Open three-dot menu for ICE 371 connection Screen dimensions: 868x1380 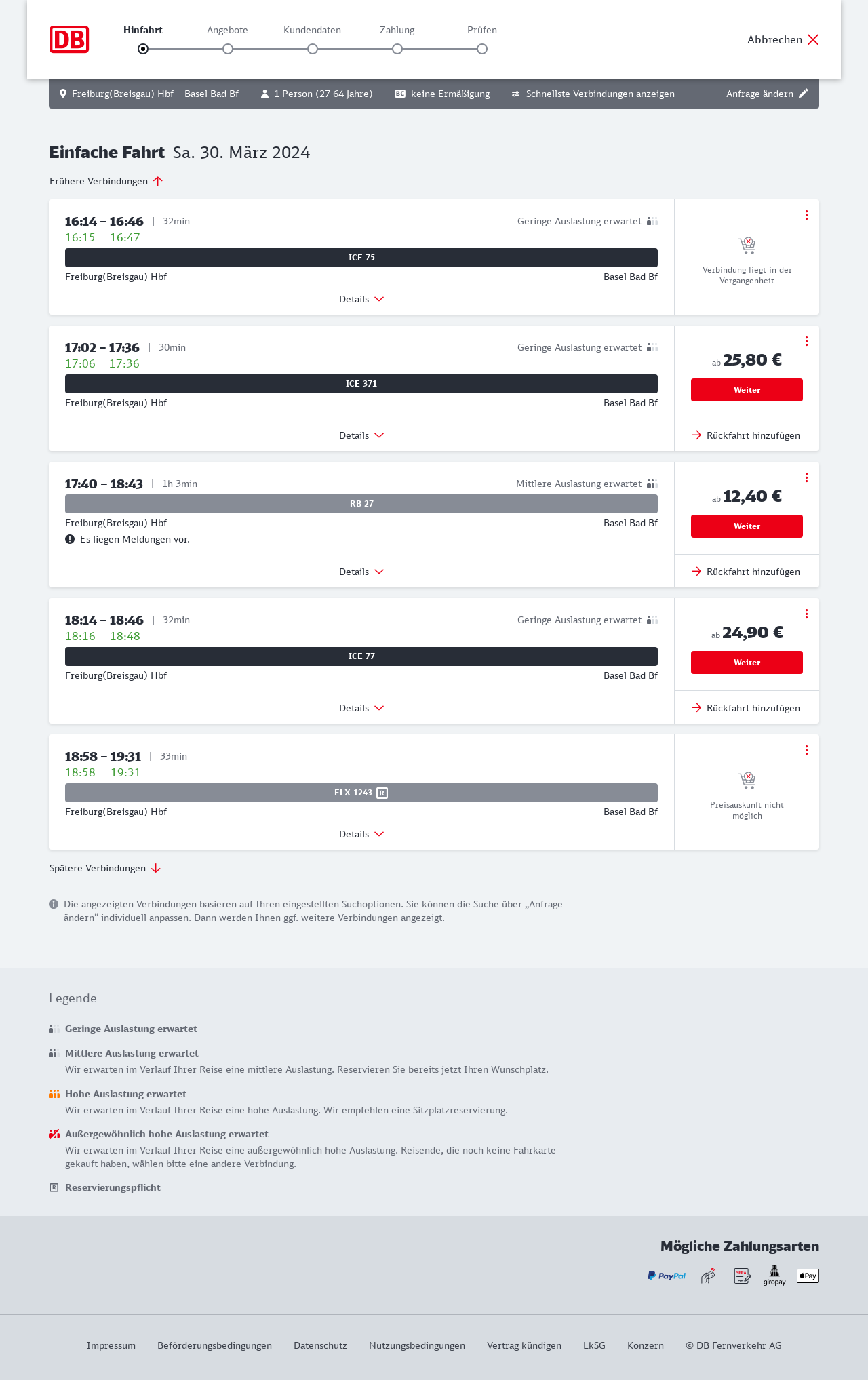tap(806, 341)
